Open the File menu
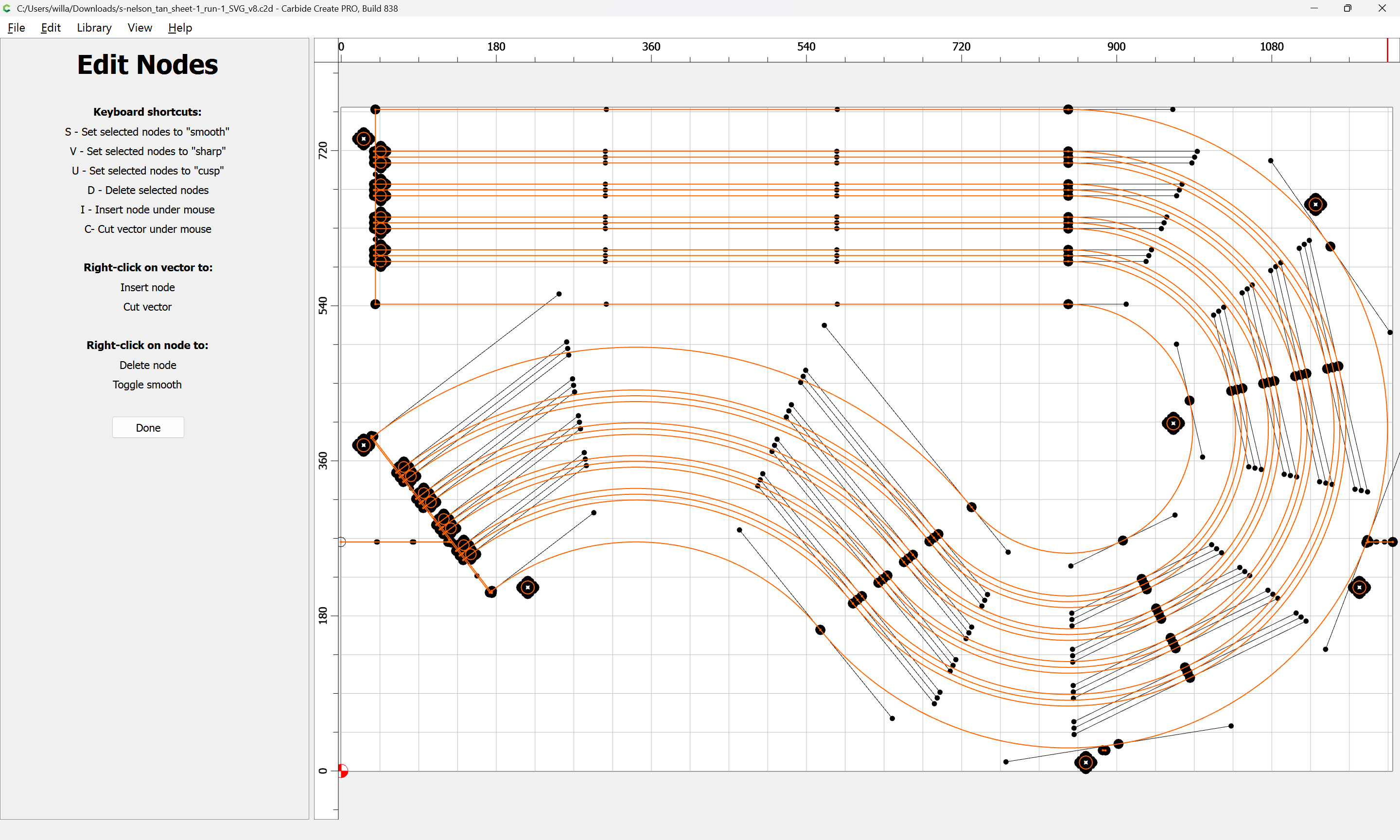Image resolution: width=1400 pixels, height=840 pixels. pyautogui.click(x=16, y=28)
